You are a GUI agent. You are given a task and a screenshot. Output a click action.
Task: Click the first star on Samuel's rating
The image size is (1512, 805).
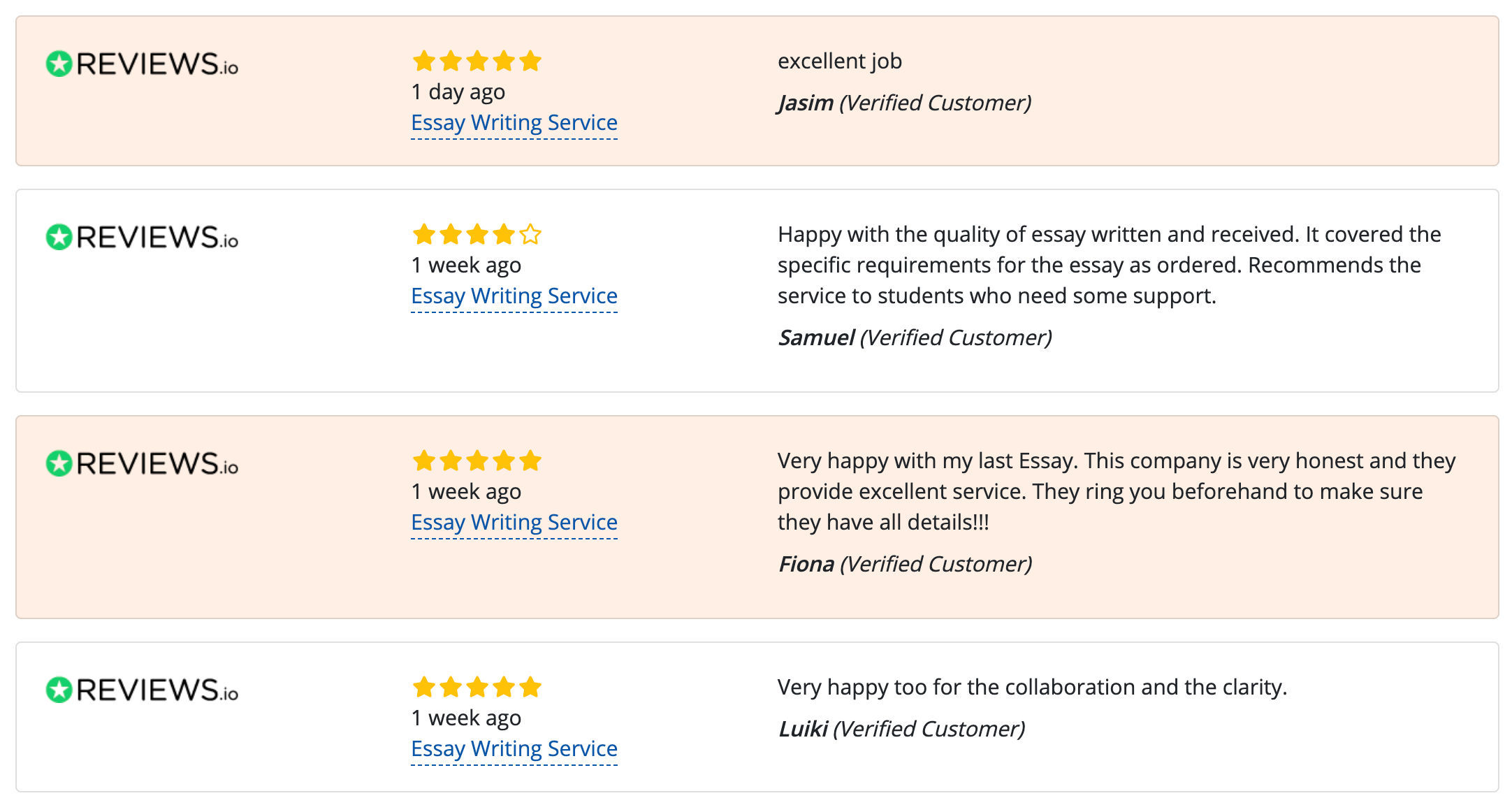[424, 235]
